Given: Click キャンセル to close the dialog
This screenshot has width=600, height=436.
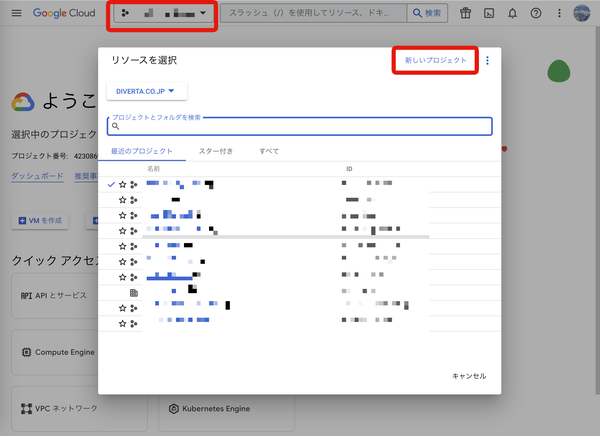Looking at the screenshot, I should pyautogui.click(x=469, y=376).
